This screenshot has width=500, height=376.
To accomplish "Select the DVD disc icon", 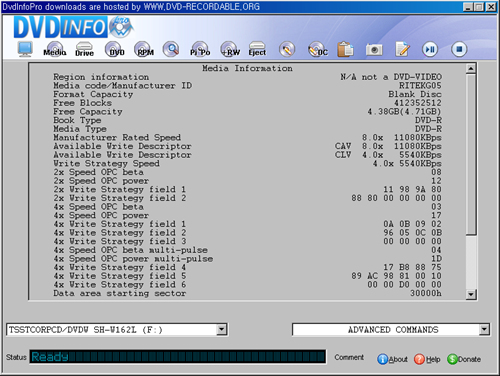I will [x=114, y=49].
